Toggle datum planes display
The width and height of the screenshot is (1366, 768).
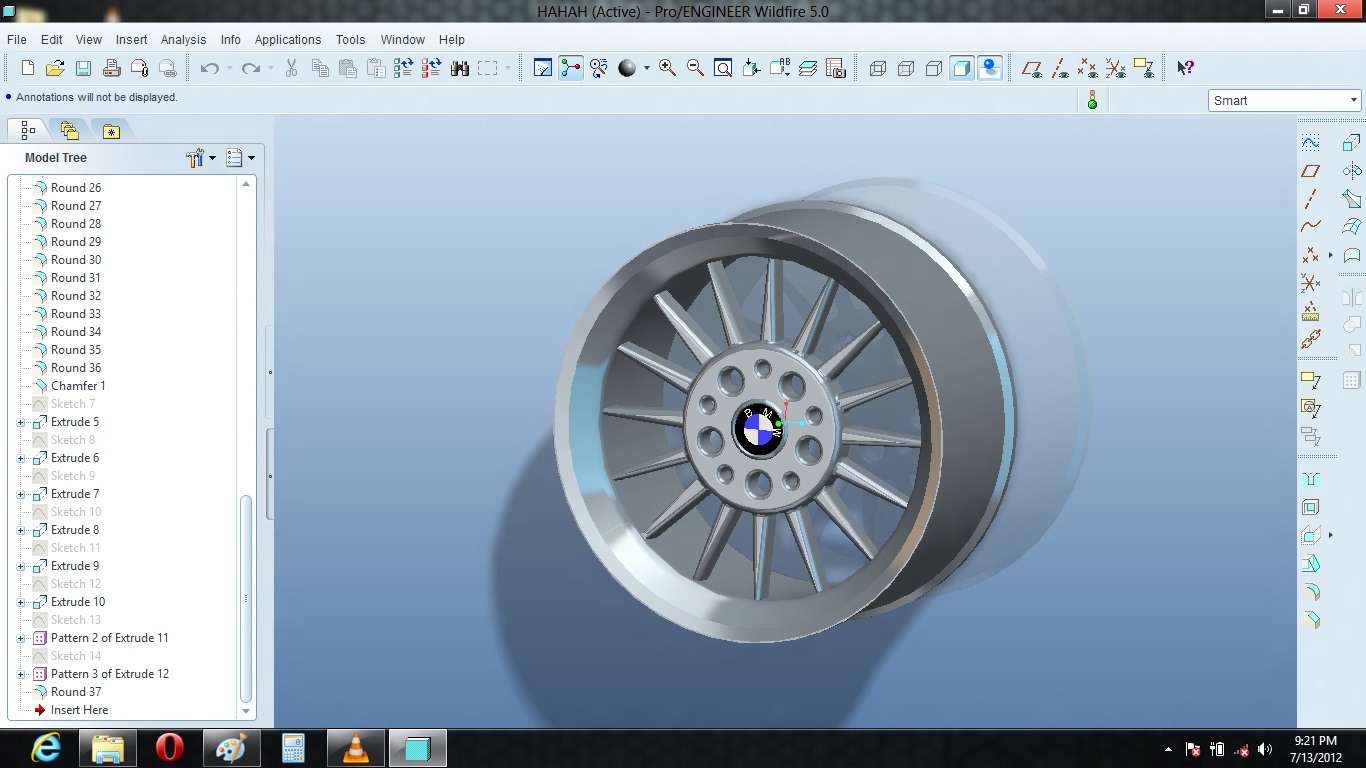click(x=1032, y=68)
